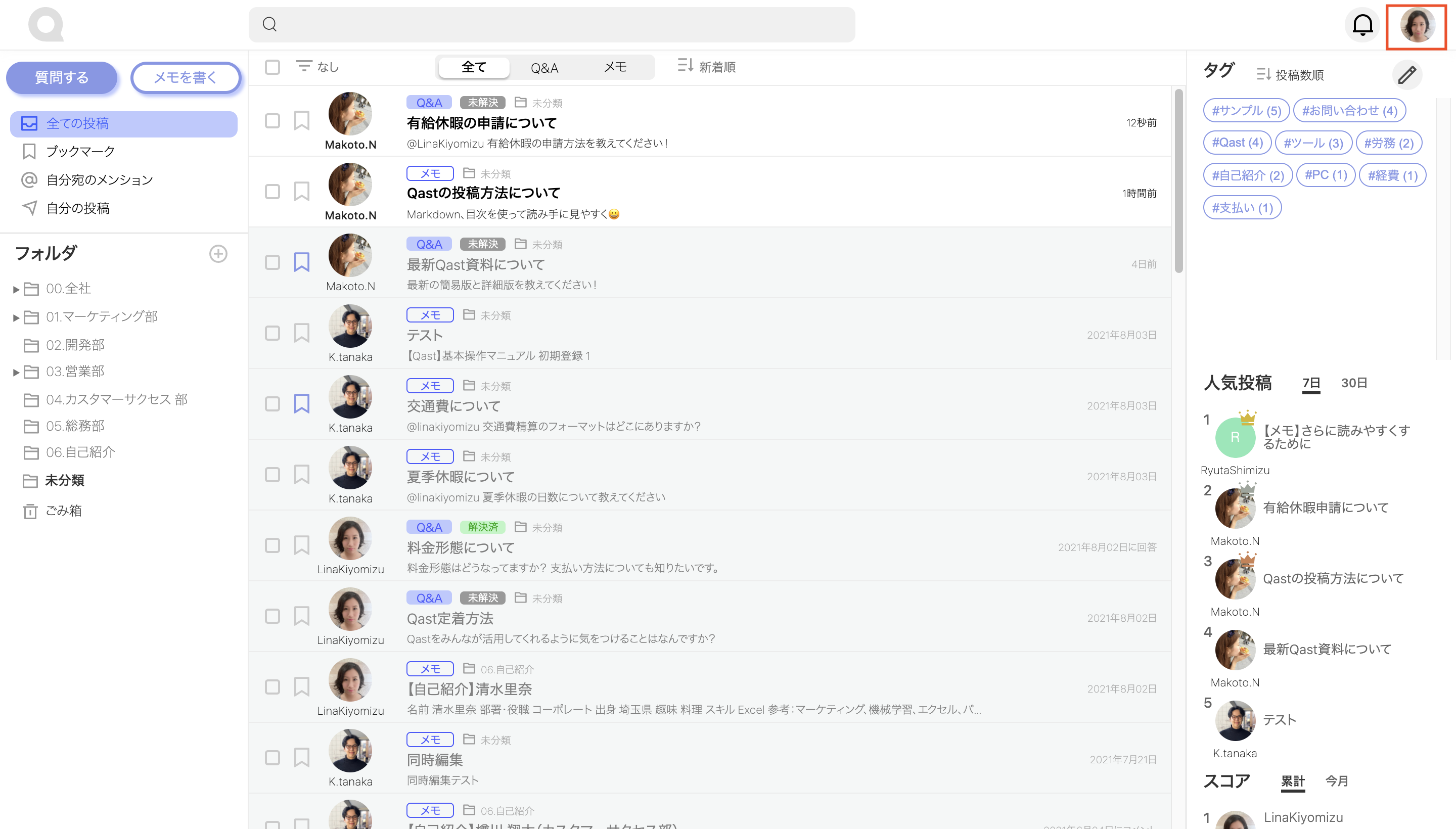The height and width of the screenshot is (829, 1456).
Task: Show 30日 popular posts
Action: 1353,383
